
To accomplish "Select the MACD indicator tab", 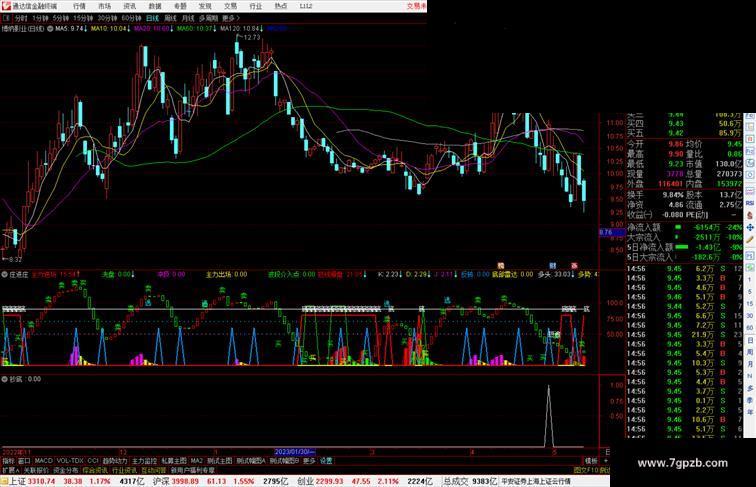I will click(x=43, y=461).
